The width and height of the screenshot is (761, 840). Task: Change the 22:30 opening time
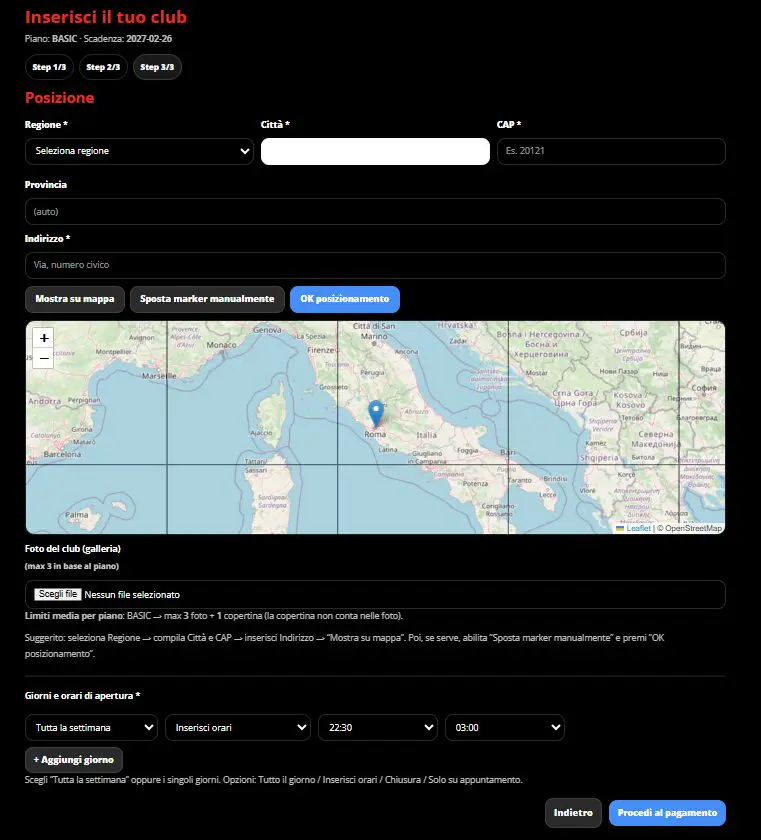[x=377, y=727]
